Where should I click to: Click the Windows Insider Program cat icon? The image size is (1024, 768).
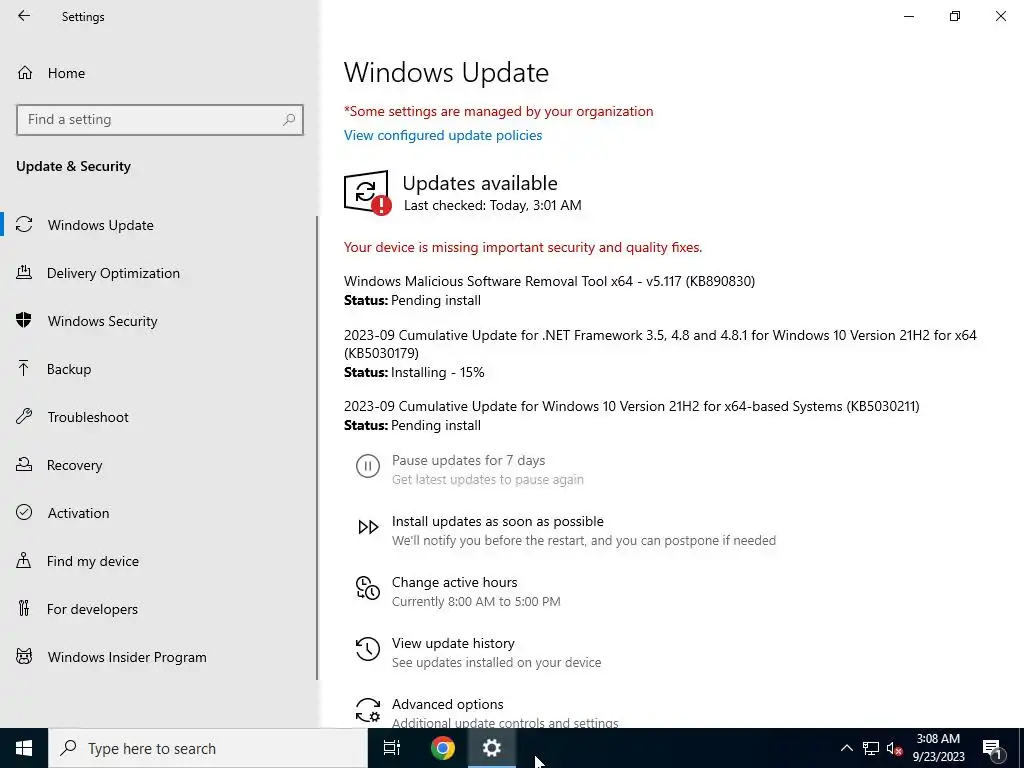(24, 656)
